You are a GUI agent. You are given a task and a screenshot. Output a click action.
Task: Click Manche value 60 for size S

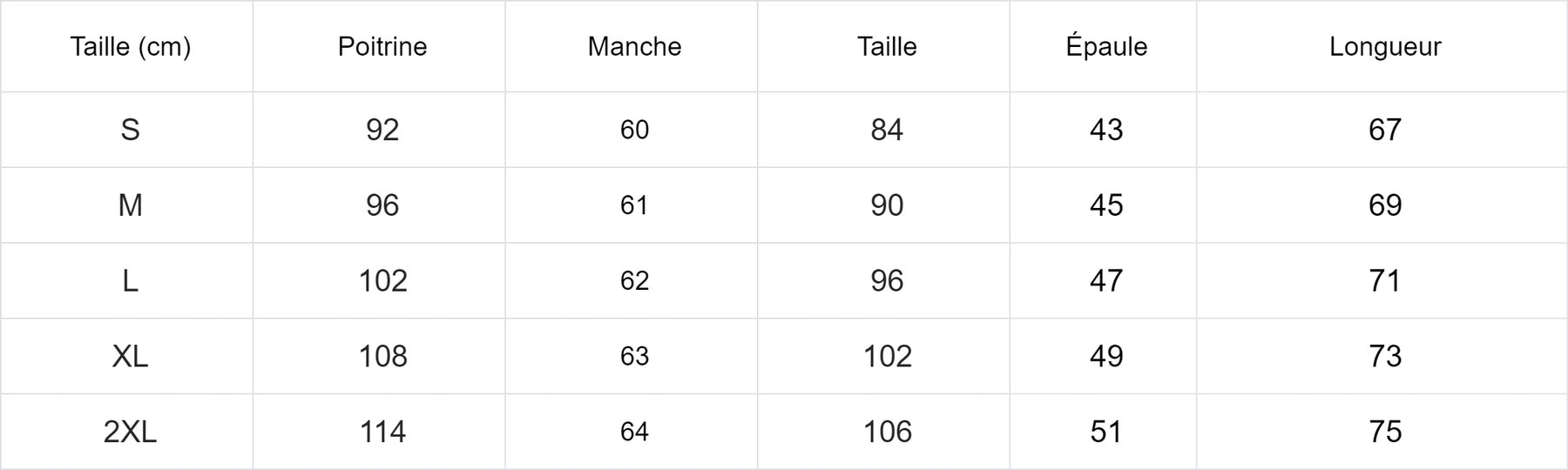634,130
